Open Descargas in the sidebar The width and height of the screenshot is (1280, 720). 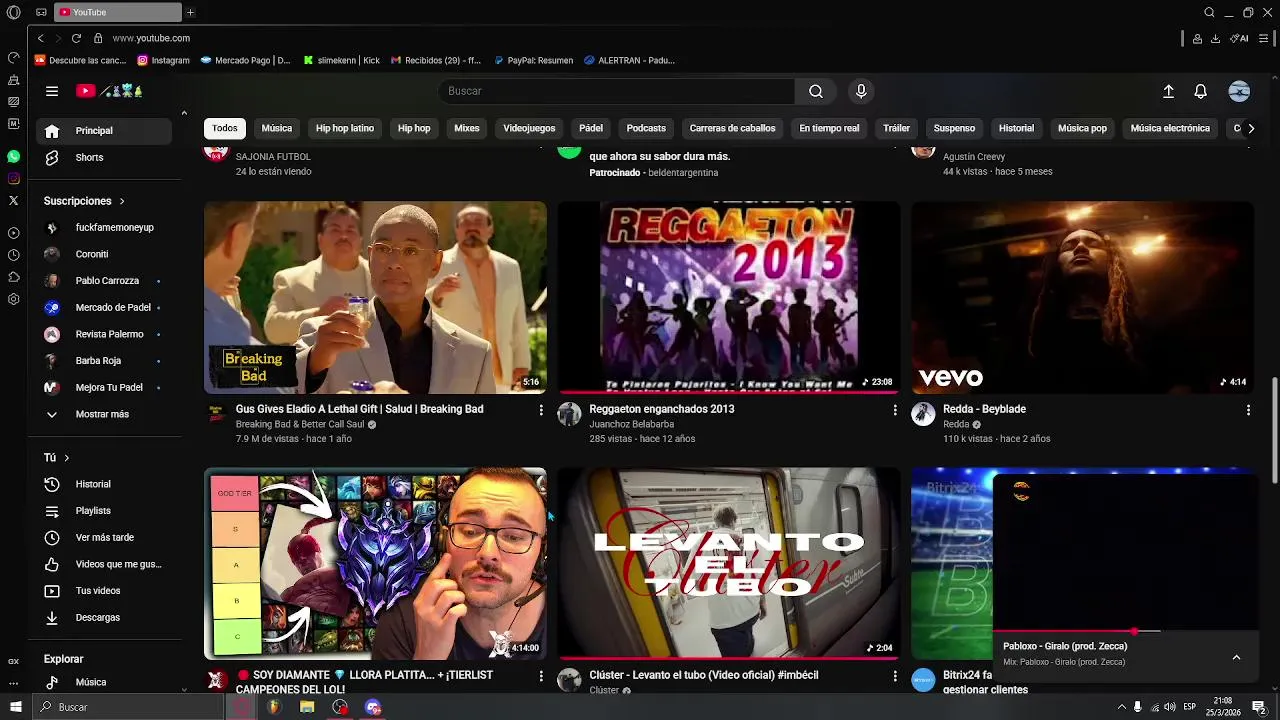[x=104, y=618]
